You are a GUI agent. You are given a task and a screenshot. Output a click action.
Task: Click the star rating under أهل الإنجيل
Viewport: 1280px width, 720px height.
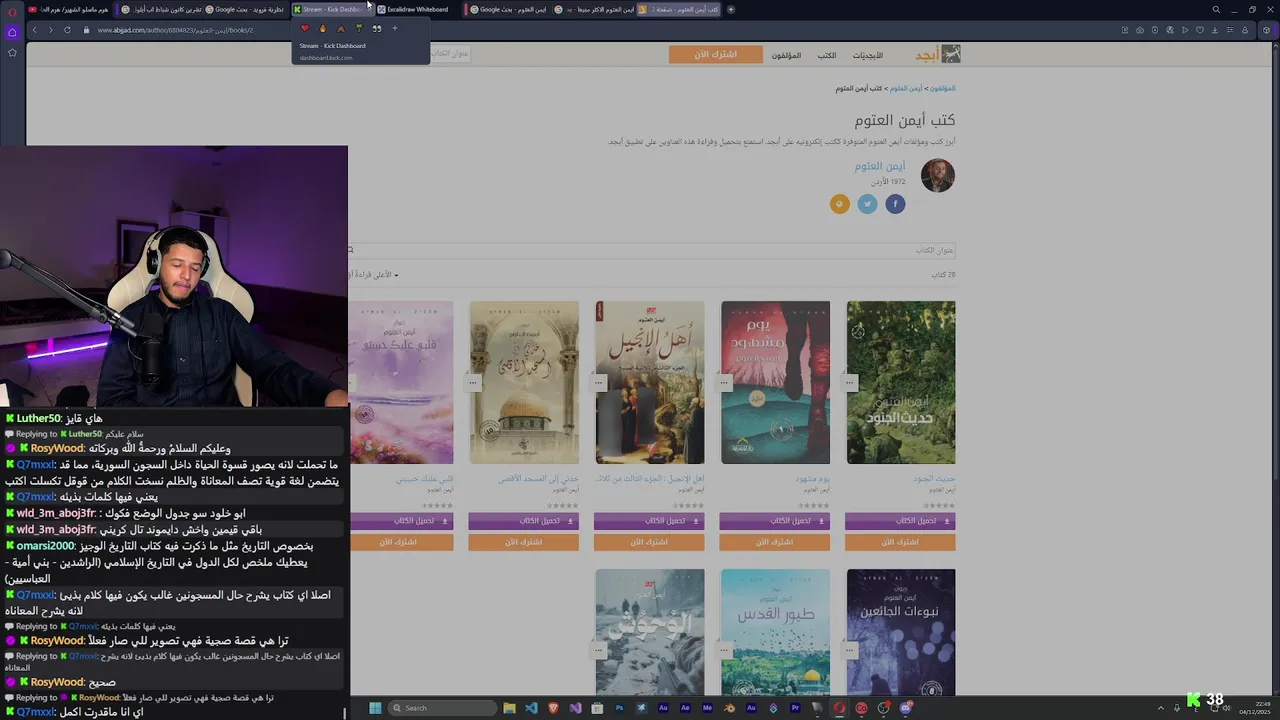[688, 506]
